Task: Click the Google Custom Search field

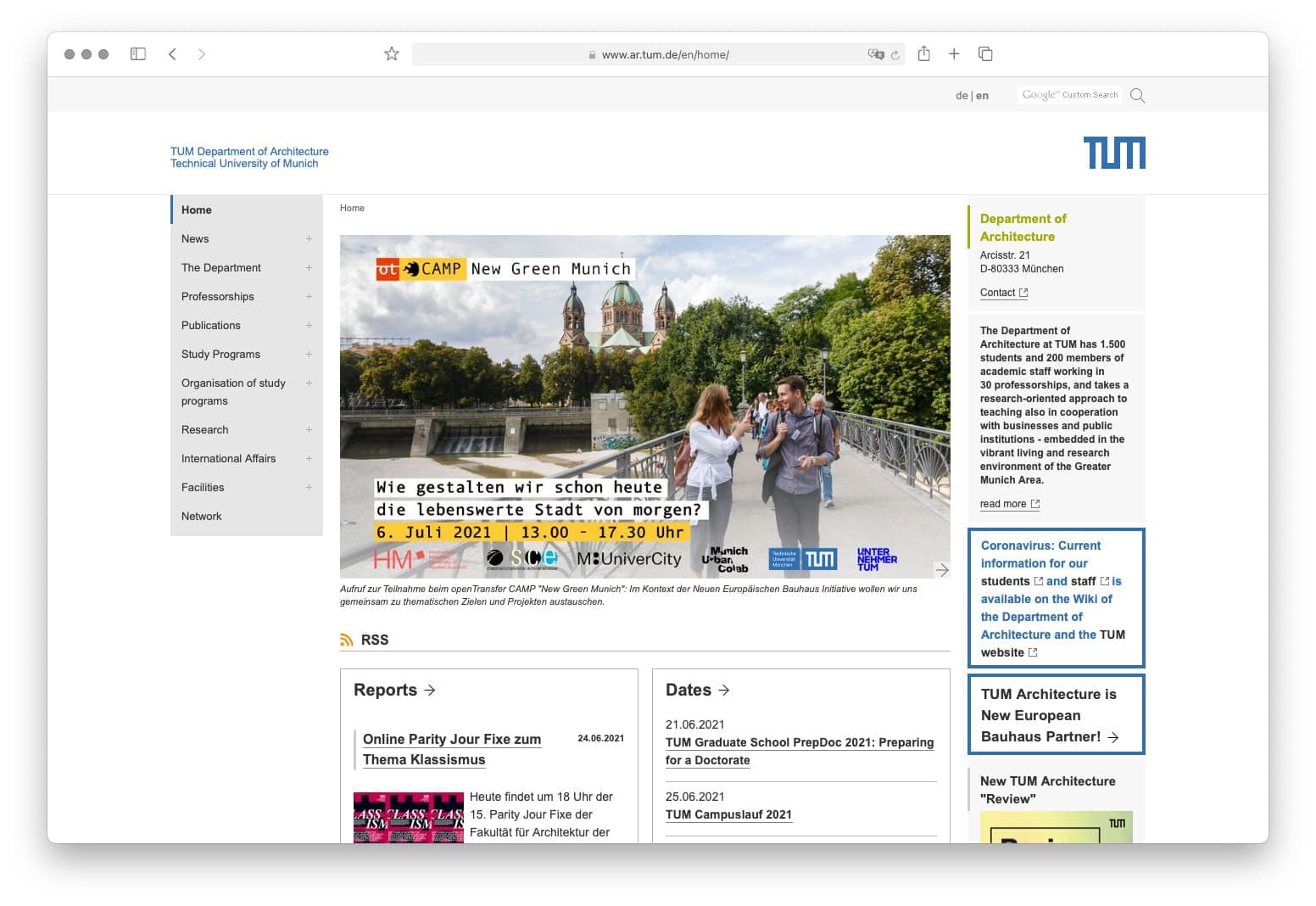Action: coord(1069,95)
